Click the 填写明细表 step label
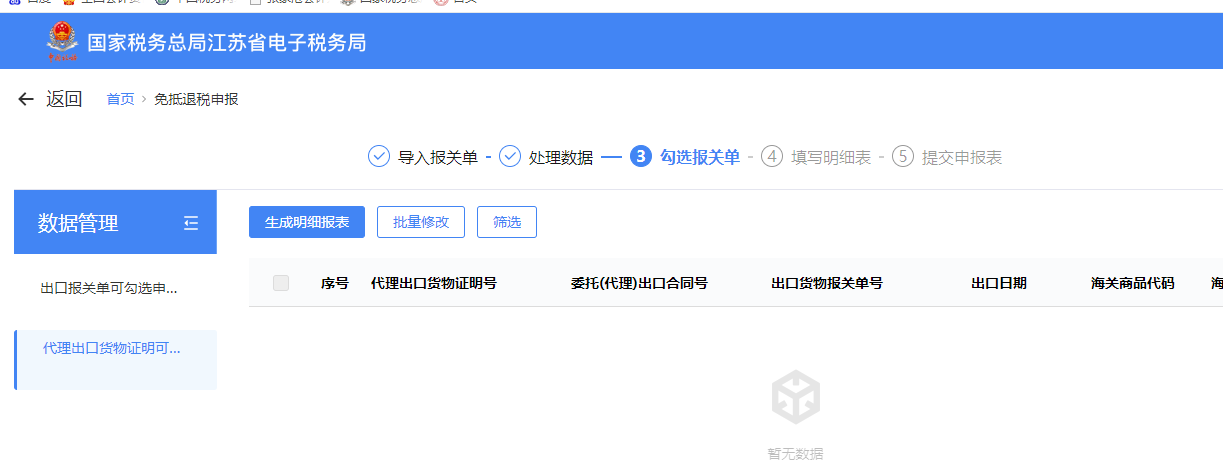This screenshot has width=1223, height=472. [831, 158]
